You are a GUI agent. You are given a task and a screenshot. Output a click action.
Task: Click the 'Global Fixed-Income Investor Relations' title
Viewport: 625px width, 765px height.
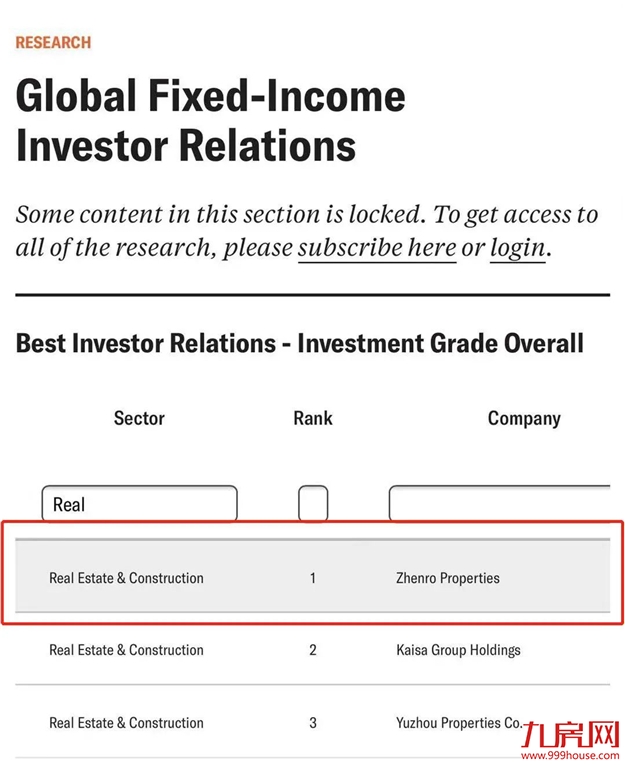point(211,121)
